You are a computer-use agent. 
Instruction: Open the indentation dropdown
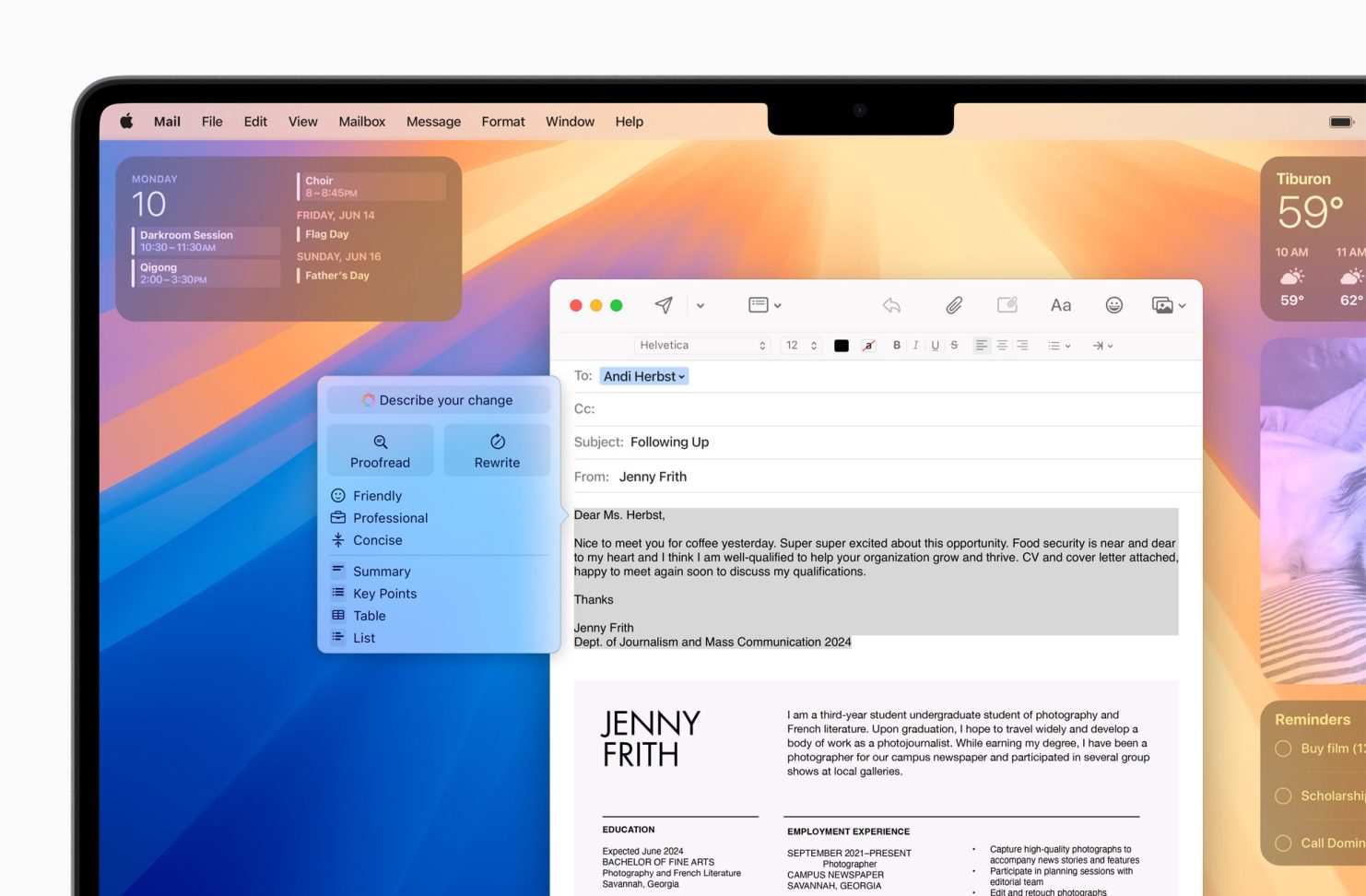1102,346
